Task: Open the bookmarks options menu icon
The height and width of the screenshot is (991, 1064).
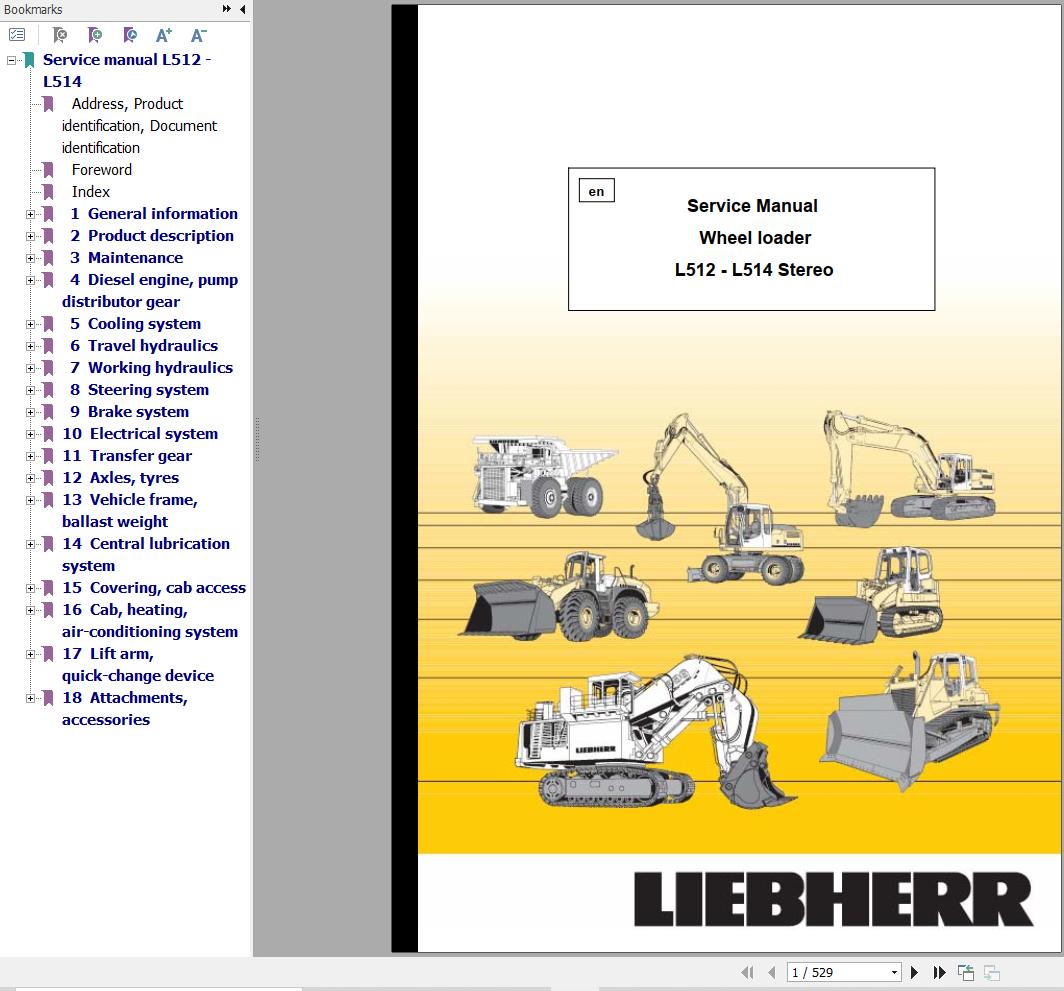Action: click(x=17, y=35)
